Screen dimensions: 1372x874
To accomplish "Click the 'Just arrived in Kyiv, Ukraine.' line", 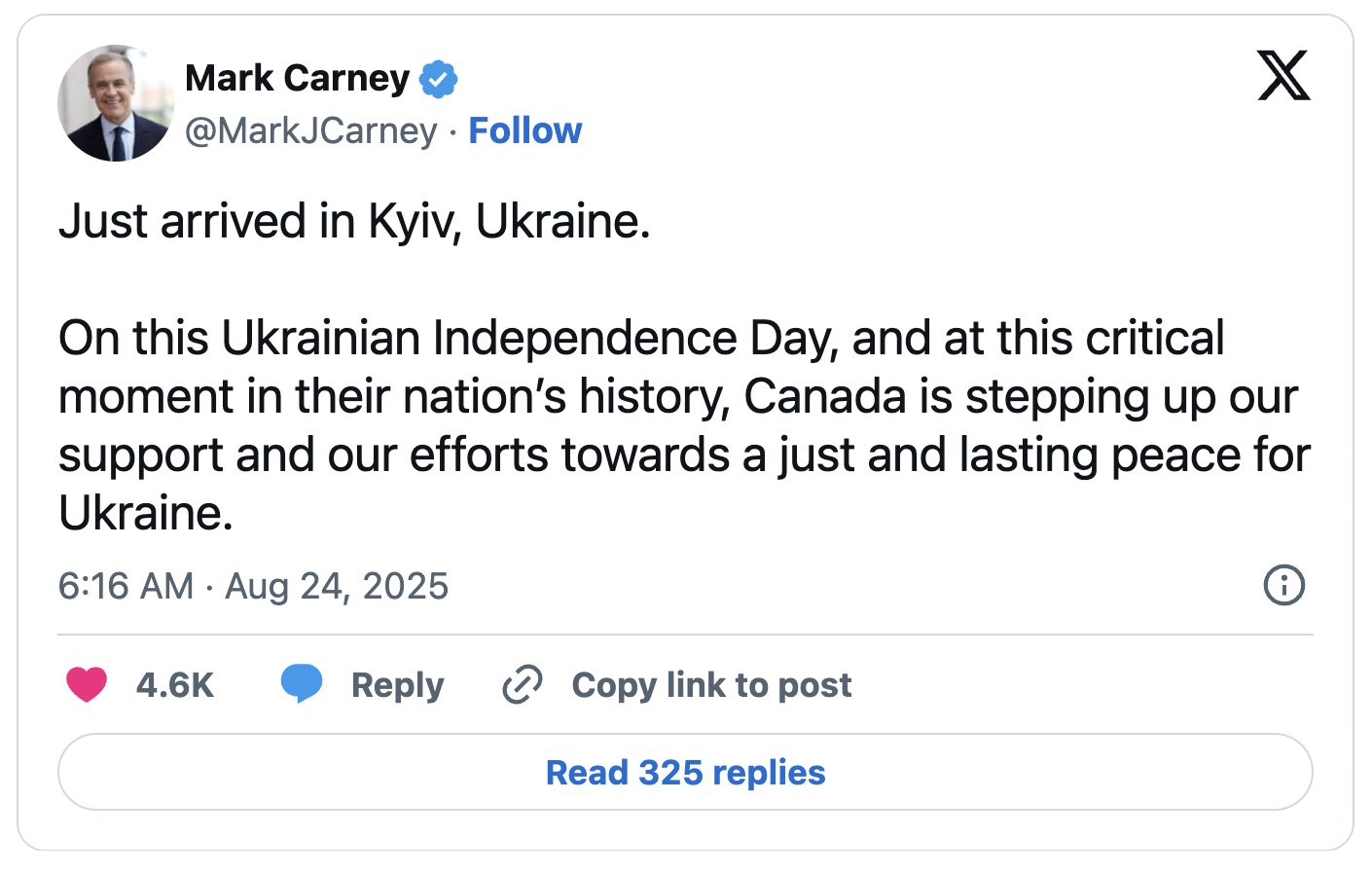I will point(354,221).
